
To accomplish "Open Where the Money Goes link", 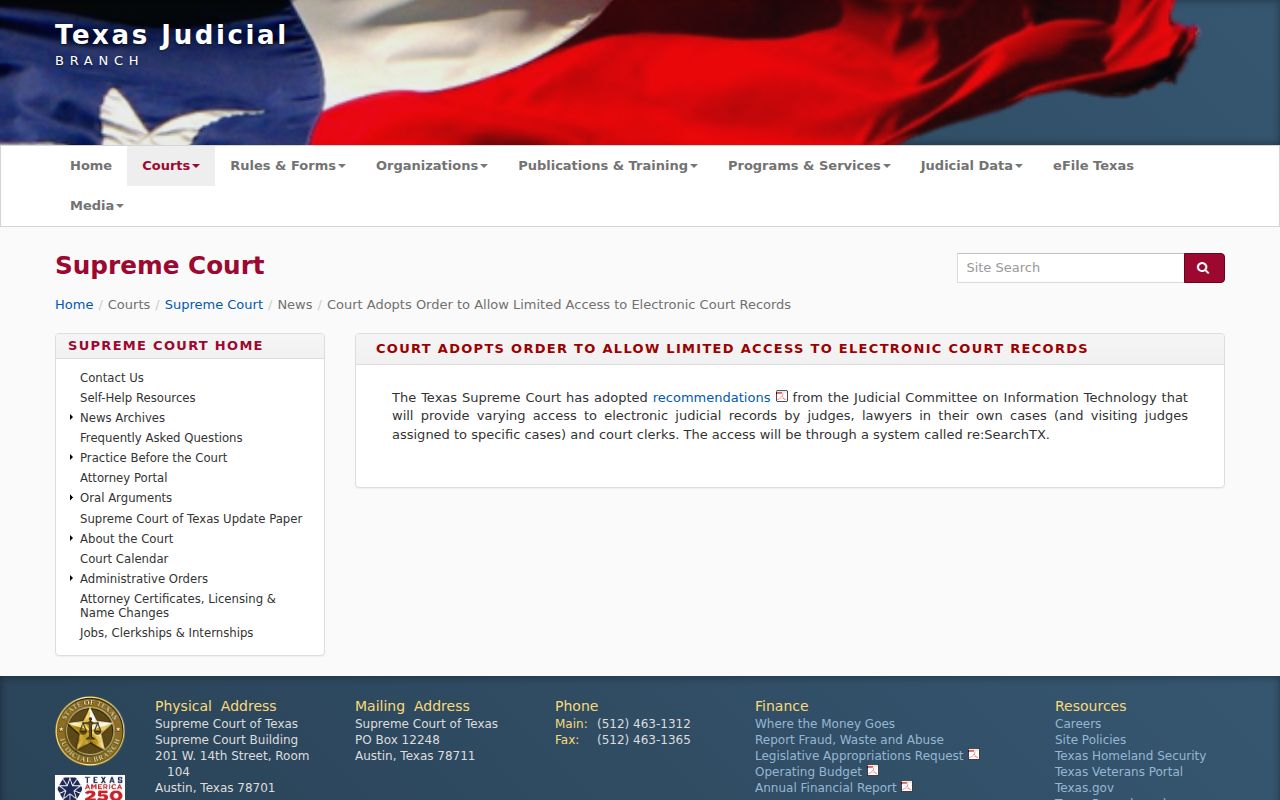I will pos(825,724).
